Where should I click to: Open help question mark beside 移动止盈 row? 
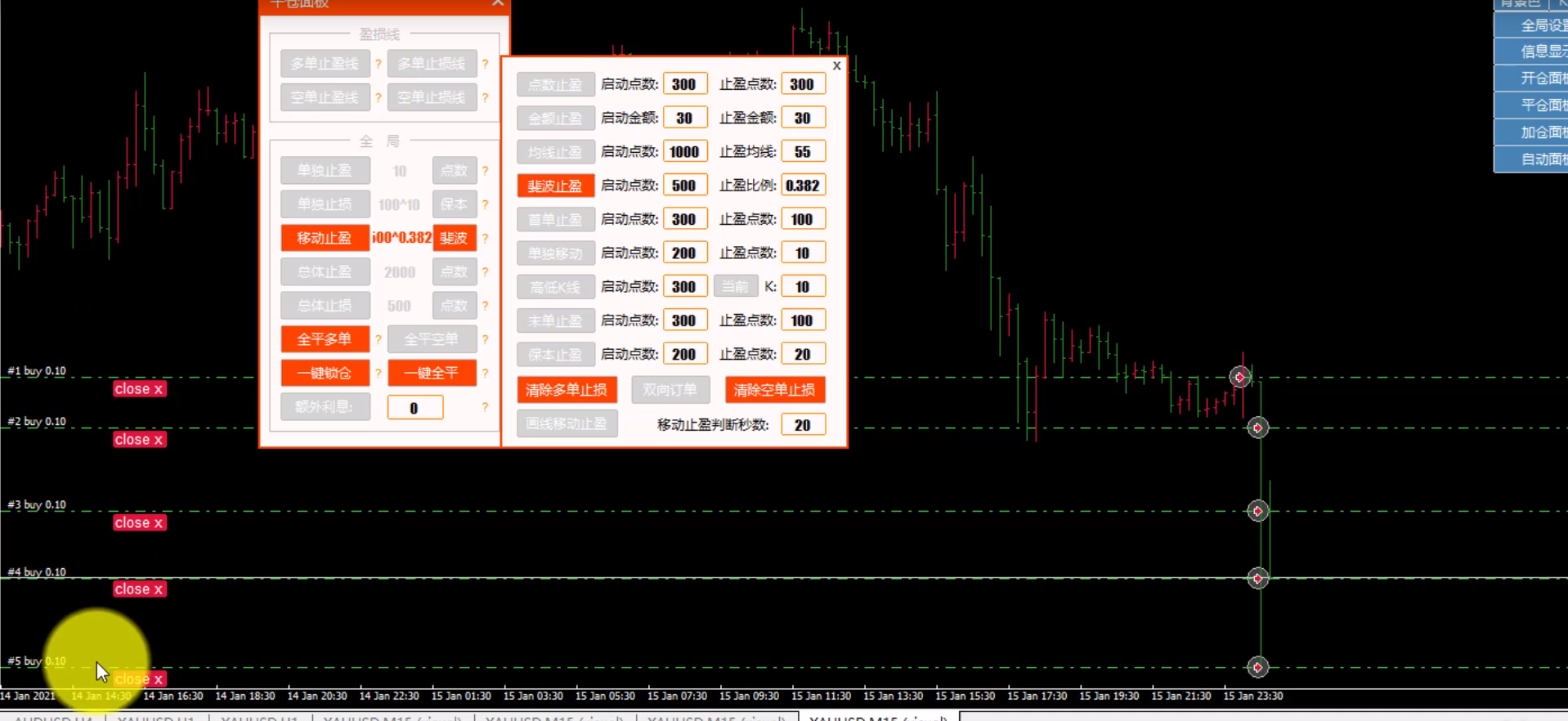tap(485, 238)
